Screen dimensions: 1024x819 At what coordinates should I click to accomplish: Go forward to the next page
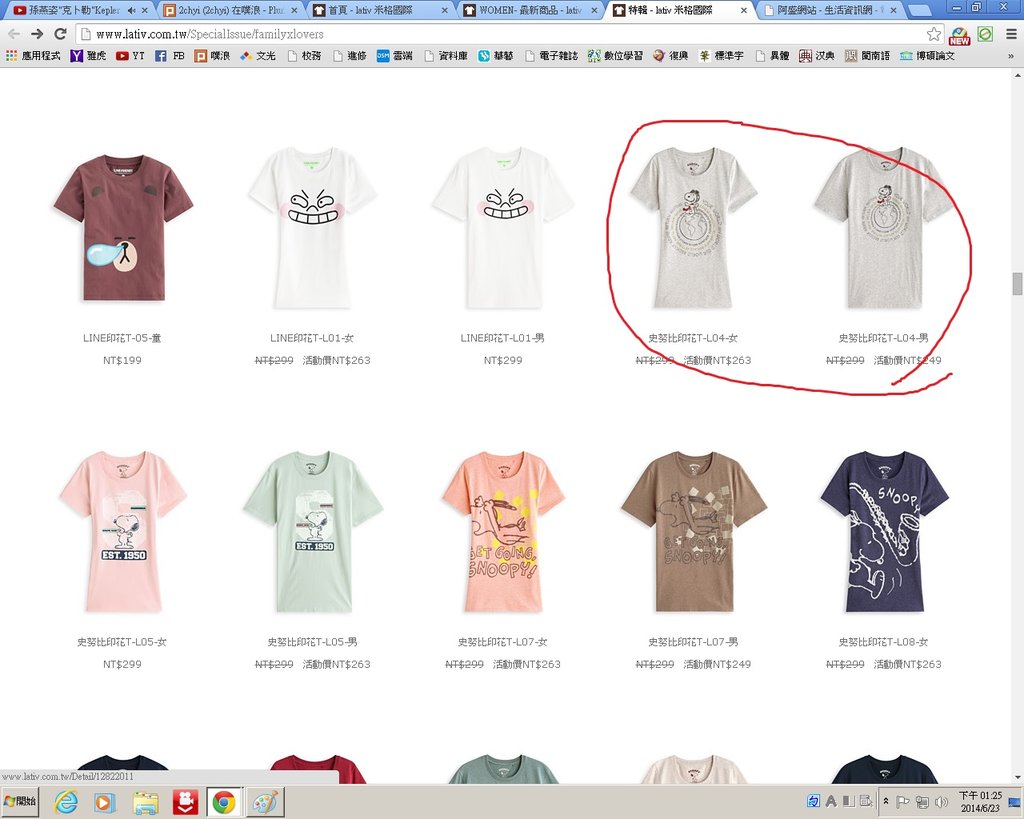tap(37, 34)
